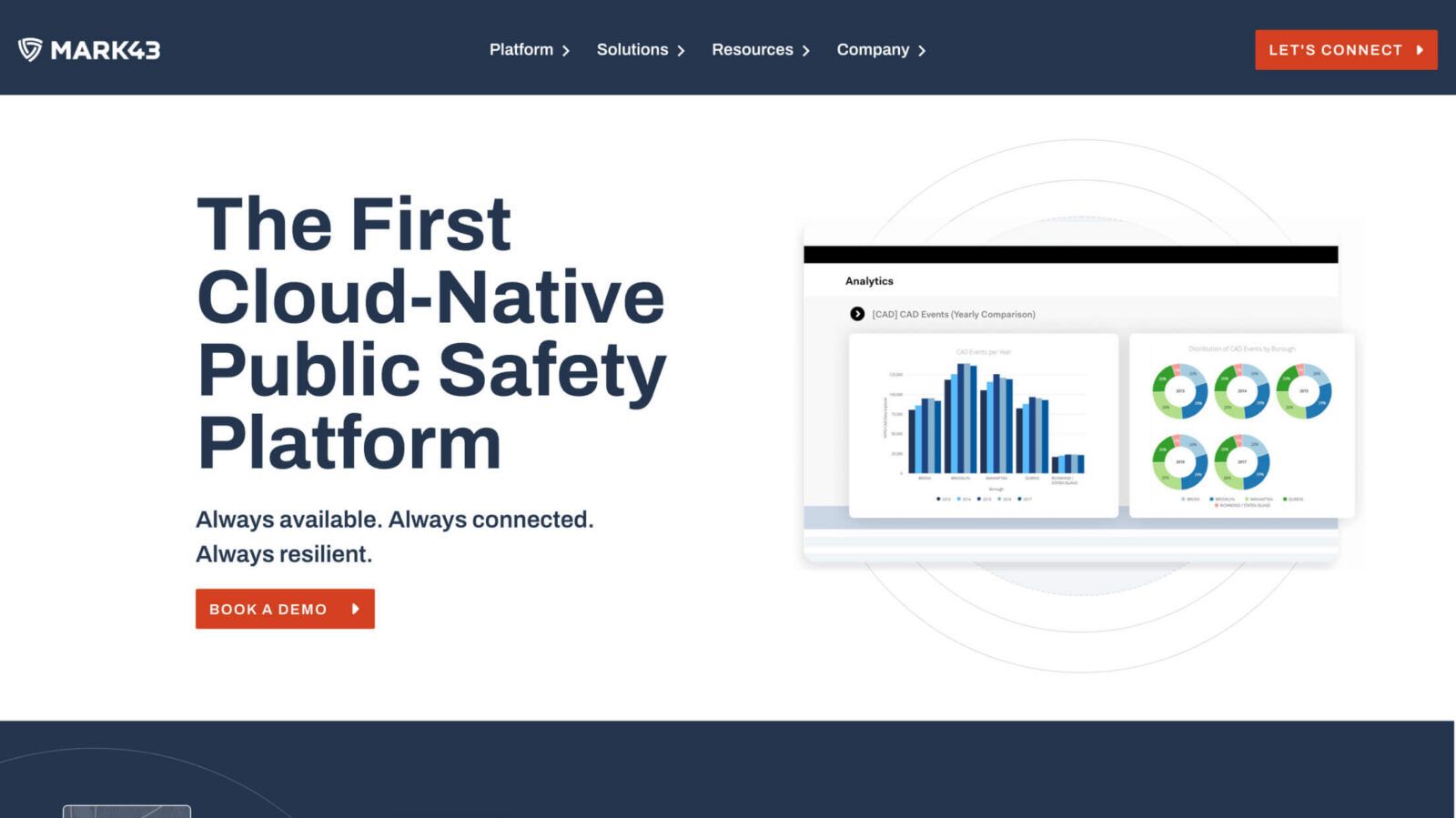This screenshot has width=1456, height=818.
Task: Click the arrow icon in BOOK A DEMO
Action: 356,609
